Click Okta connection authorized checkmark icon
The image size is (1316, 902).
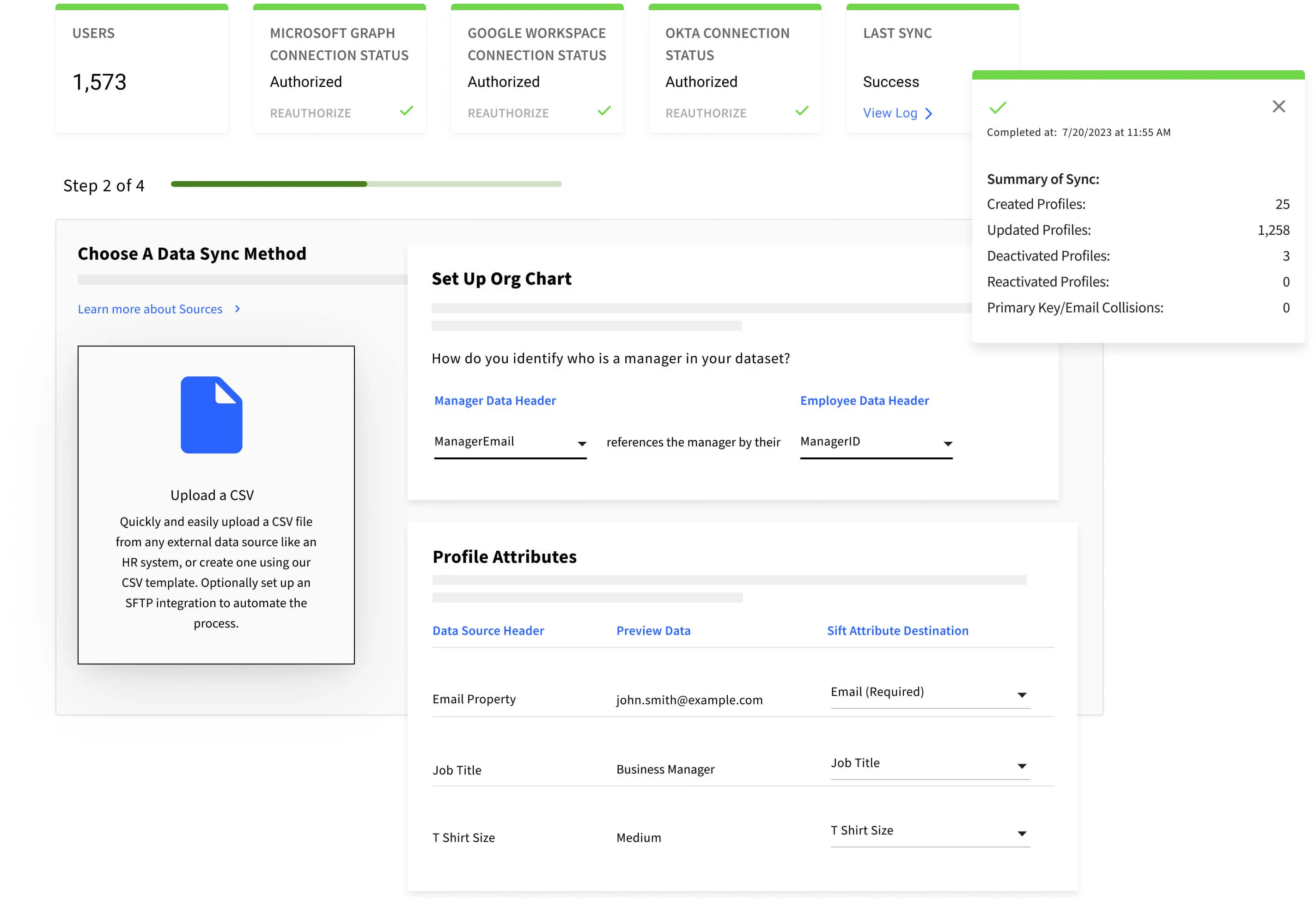801,111
